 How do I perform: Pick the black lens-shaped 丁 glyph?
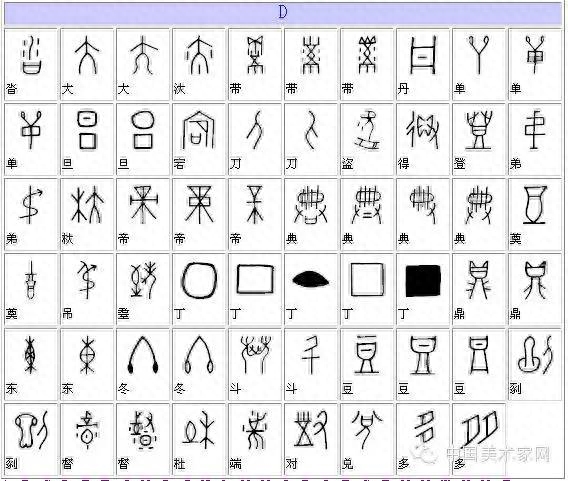(311, 289)
